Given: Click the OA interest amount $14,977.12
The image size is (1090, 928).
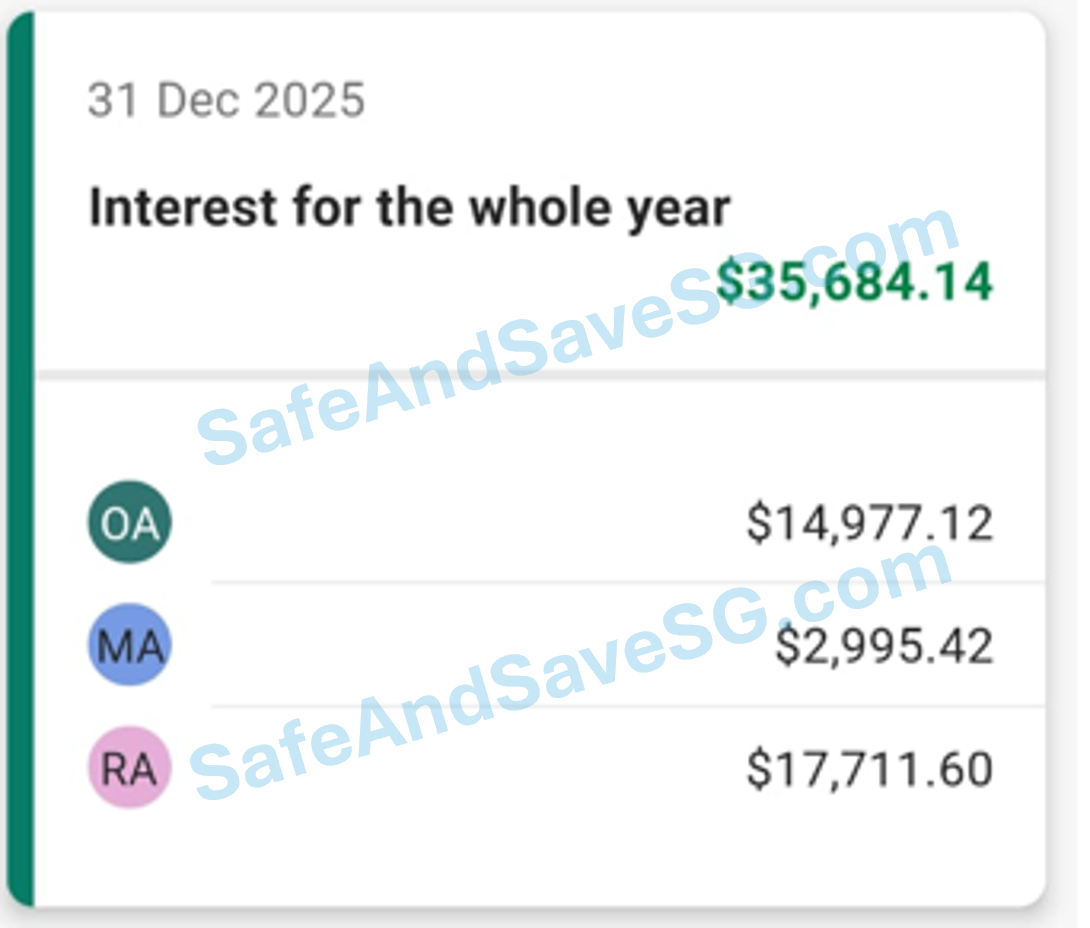Looking at the screenshot, I should click(x=869, y=521).
